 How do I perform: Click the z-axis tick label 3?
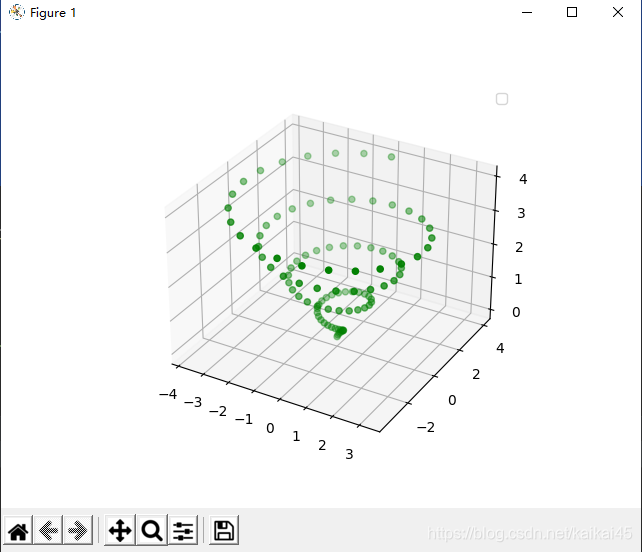(x=521, y=213)
